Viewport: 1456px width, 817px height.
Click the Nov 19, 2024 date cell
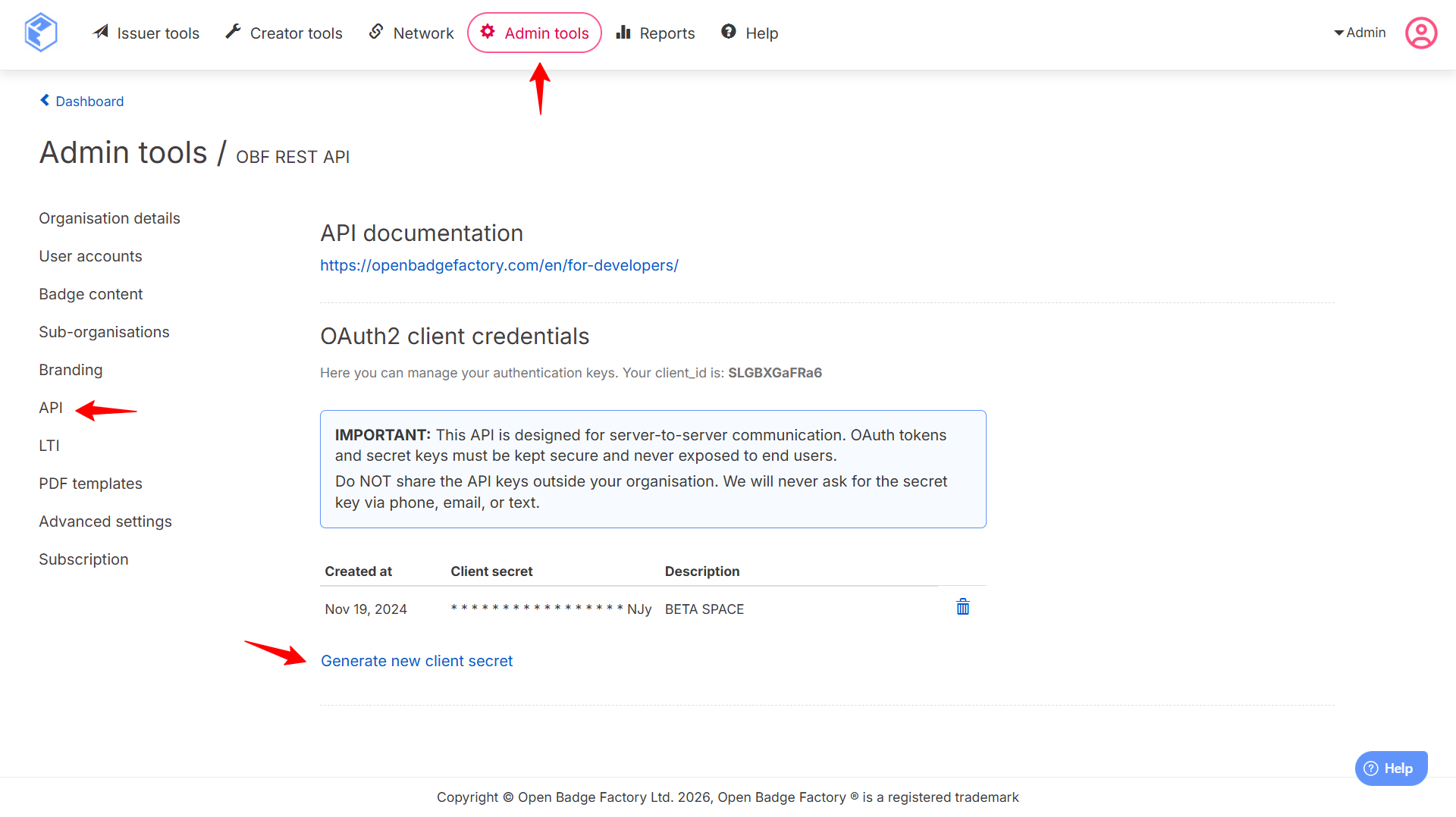click(366, 609)
